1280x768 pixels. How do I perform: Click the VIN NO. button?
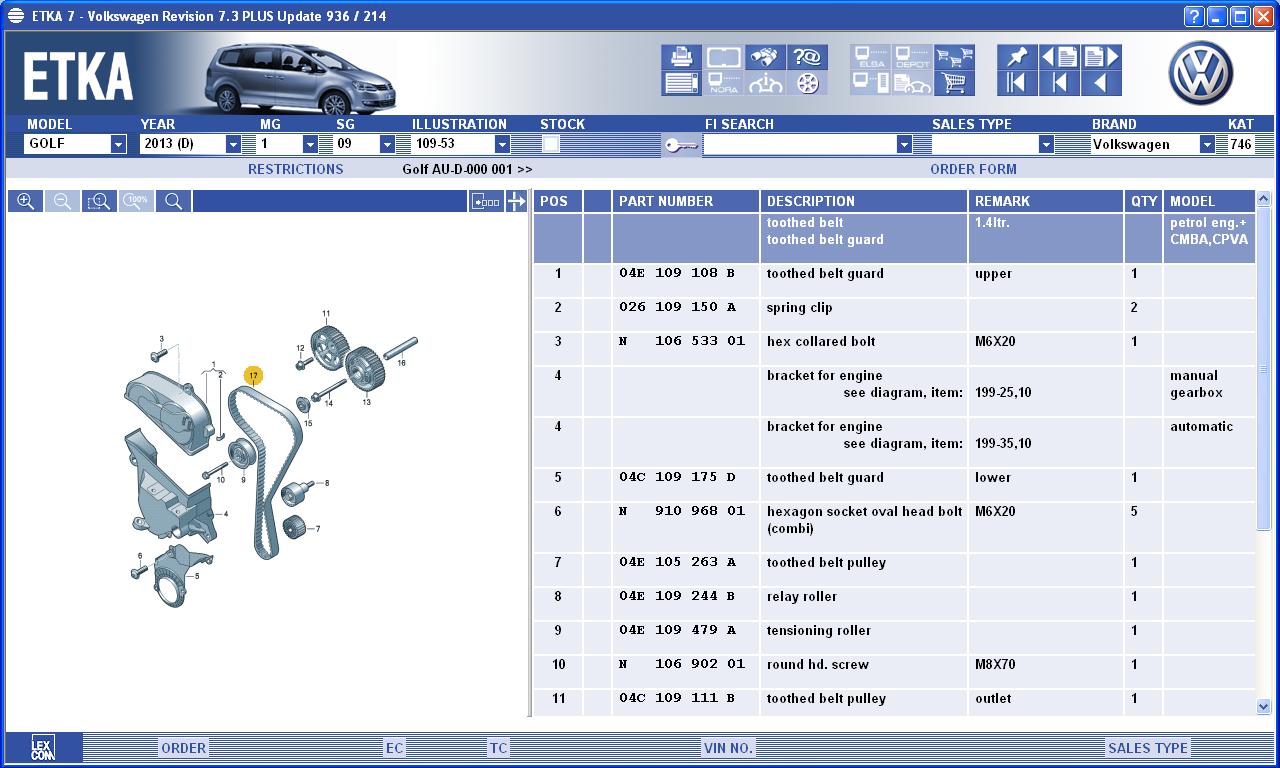point(728,747)
